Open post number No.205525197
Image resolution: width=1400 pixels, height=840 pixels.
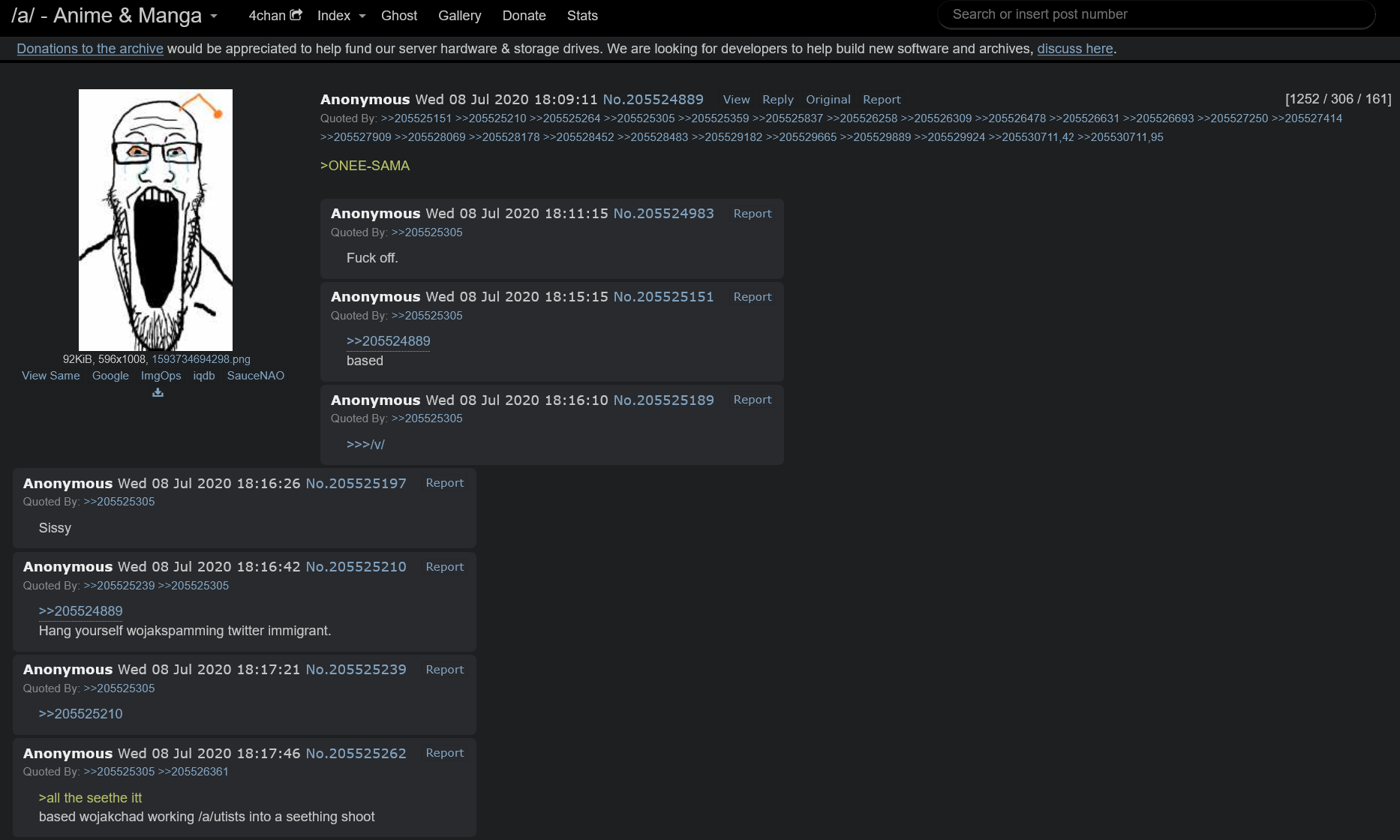[x=356, y=484]
